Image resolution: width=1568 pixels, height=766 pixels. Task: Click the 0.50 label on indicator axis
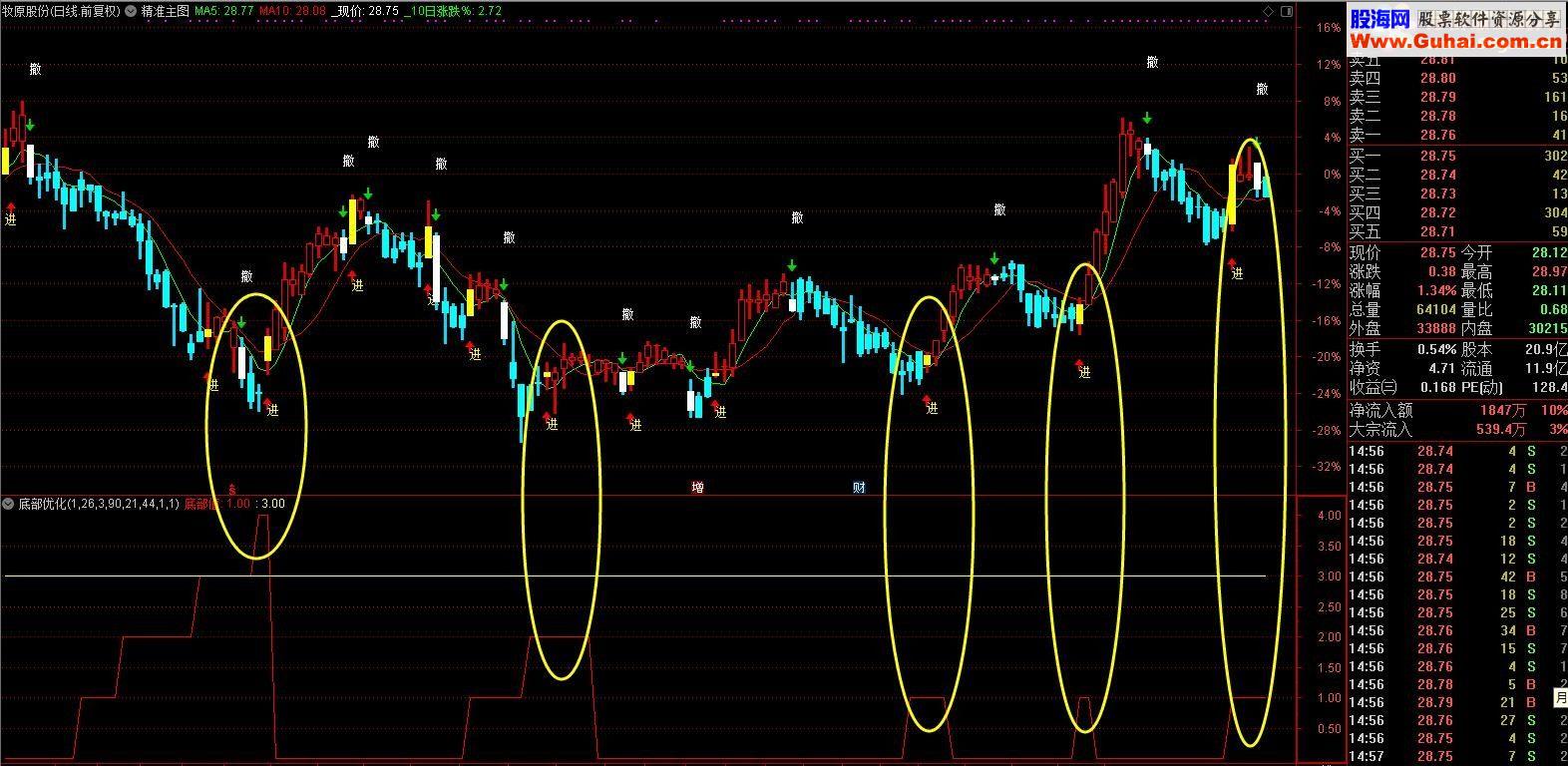1329,729
